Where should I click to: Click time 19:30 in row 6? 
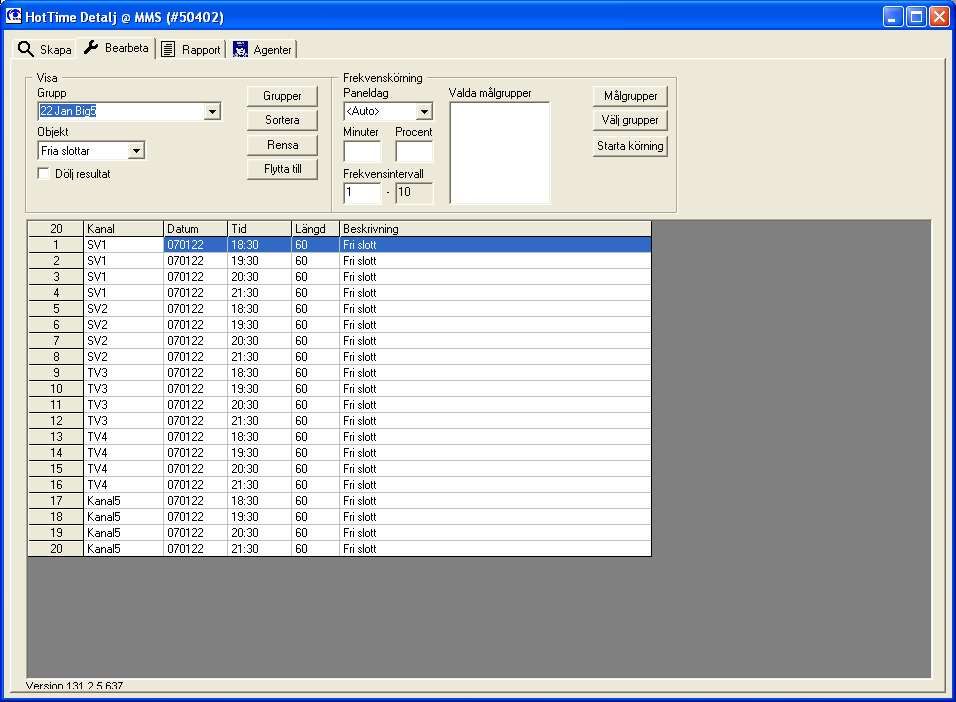pyautogui.click(x=259, y=325)
